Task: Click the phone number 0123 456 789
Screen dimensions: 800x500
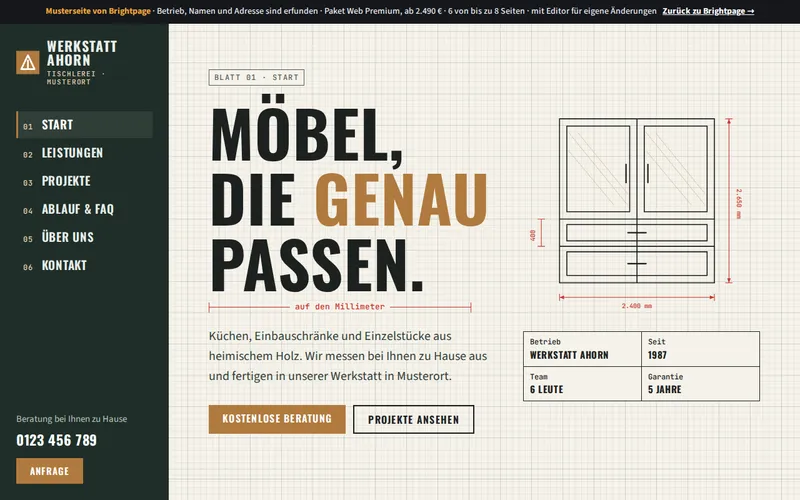Action: click(x=57, y=440)
